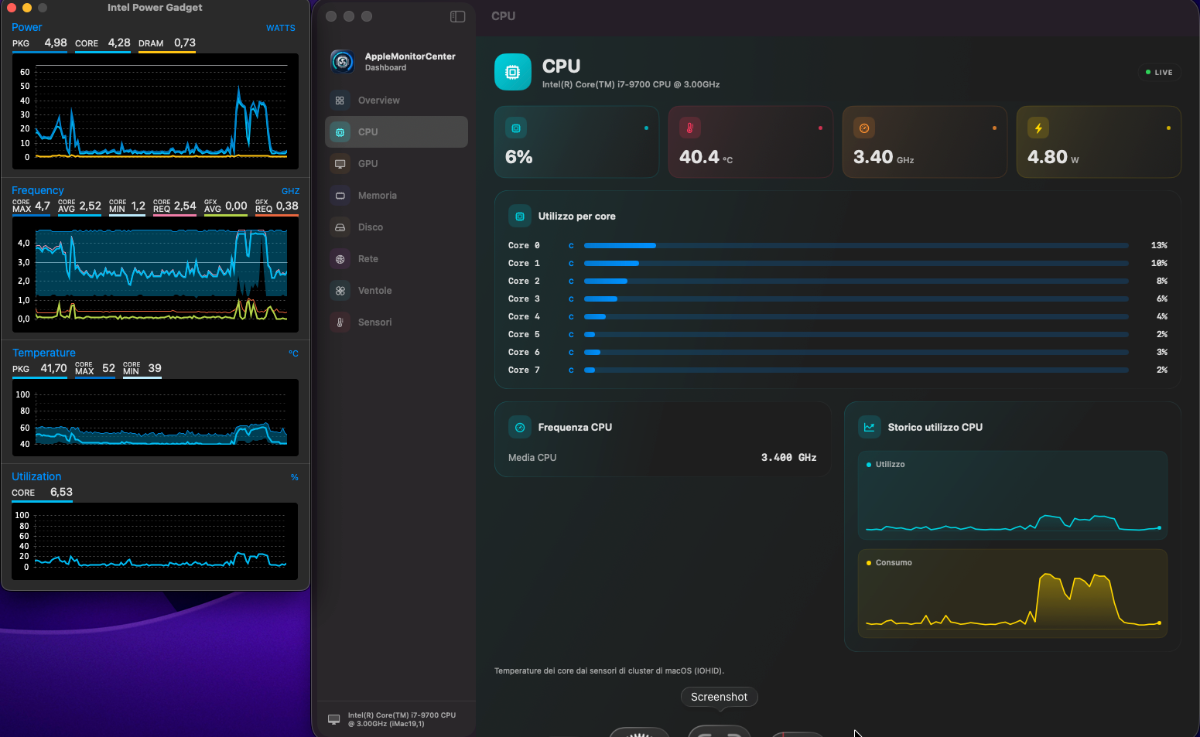This screenshot has height=737, width=1200.
Task: Click the frequency card gauge icon
Action: pos(864,128)
